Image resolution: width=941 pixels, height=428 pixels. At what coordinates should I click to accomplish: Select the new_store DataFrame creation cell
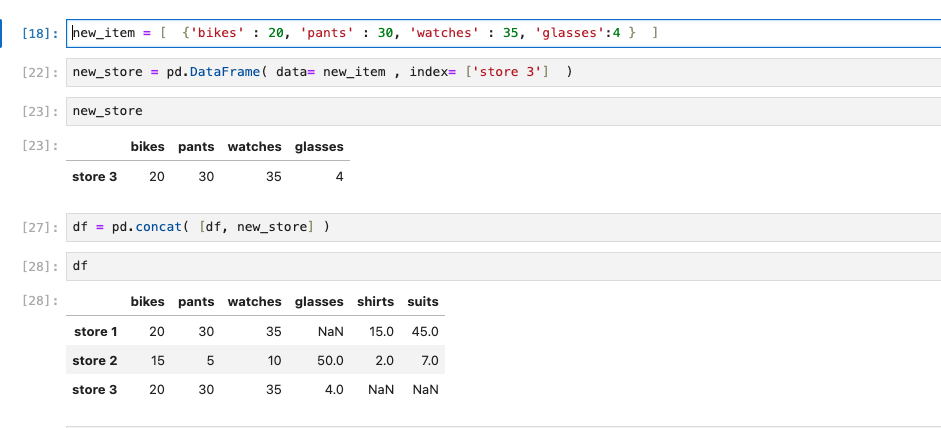pyautogui.click(x=504, y=72)
